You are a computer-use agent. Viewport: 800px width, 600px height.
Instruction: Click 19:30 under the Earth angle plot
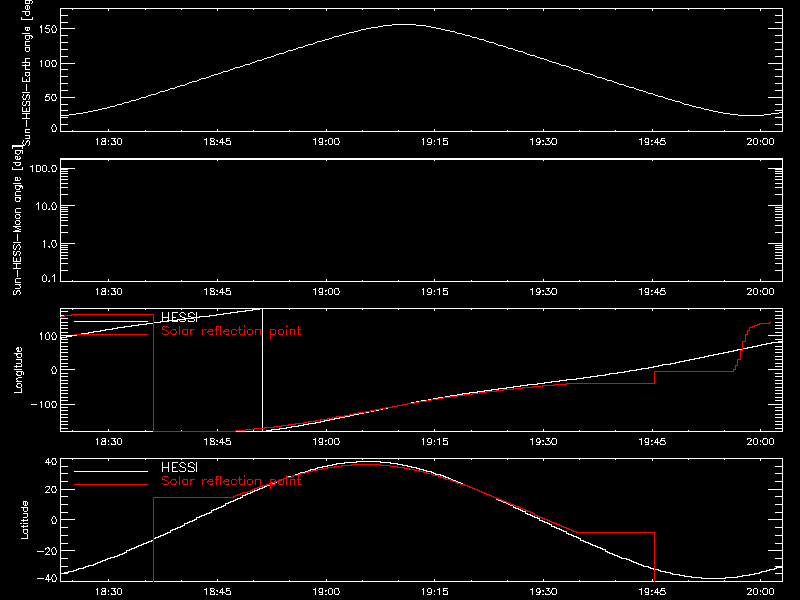543,142
